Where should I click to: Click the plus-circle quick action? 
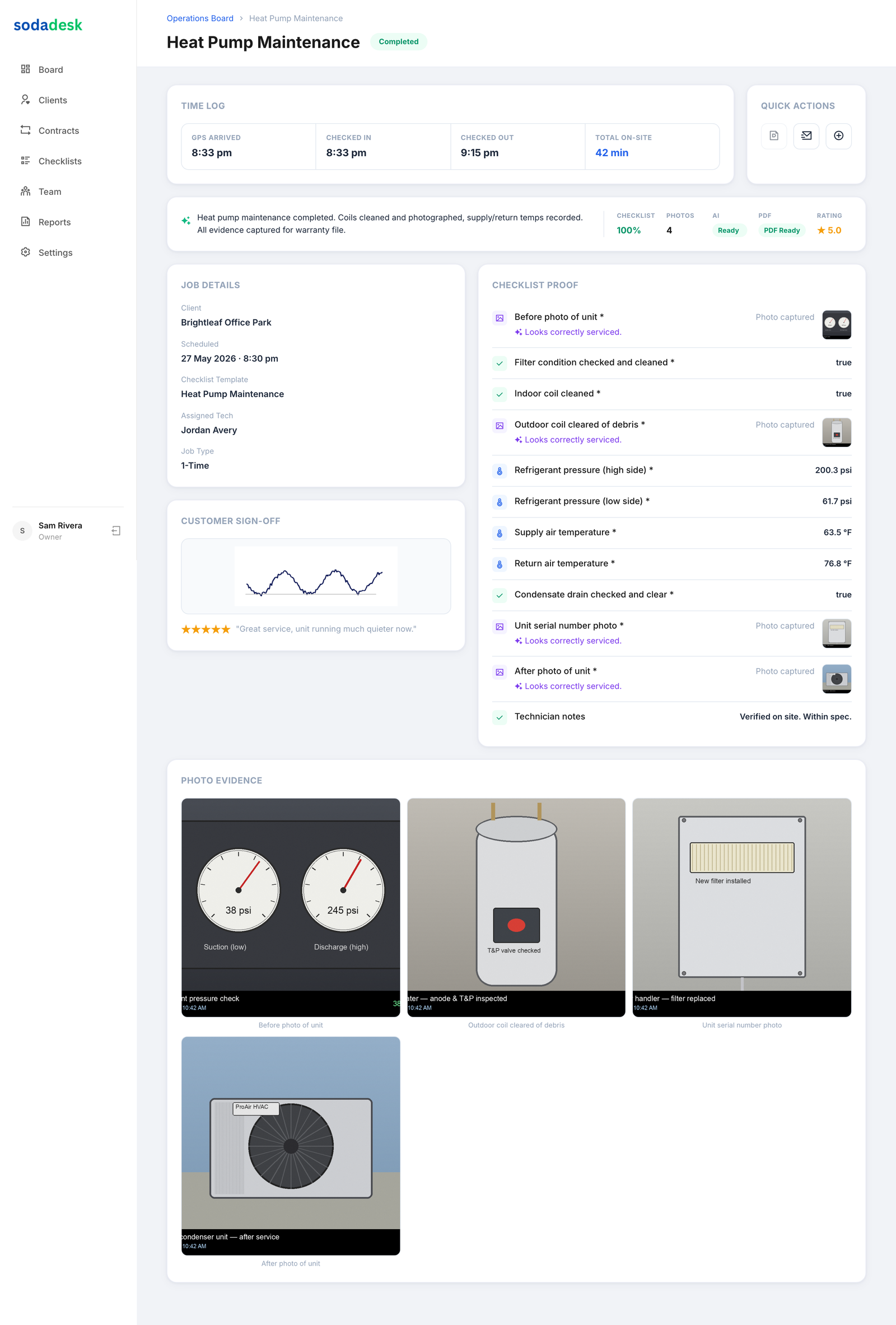pyautogui.click(x=838, y=136)
